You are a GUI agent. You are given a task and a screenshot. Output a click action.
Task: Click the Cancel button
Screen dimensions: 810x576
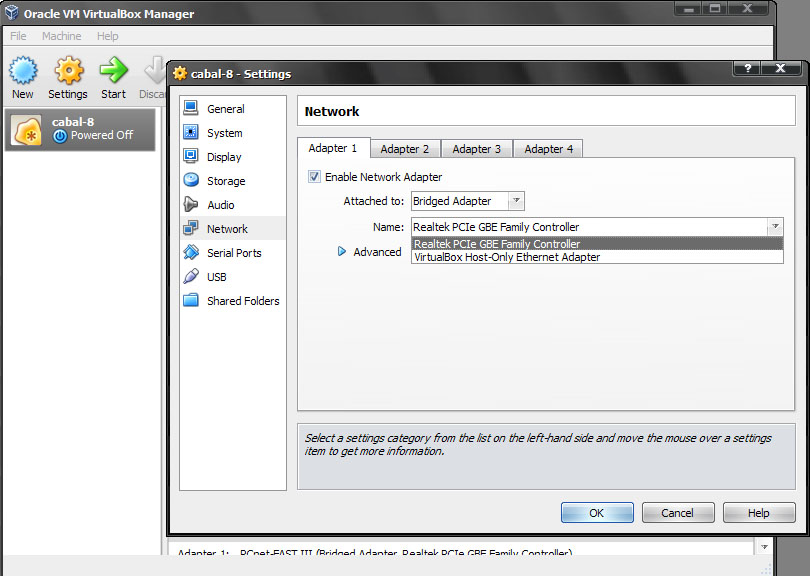tap(678, 512)
